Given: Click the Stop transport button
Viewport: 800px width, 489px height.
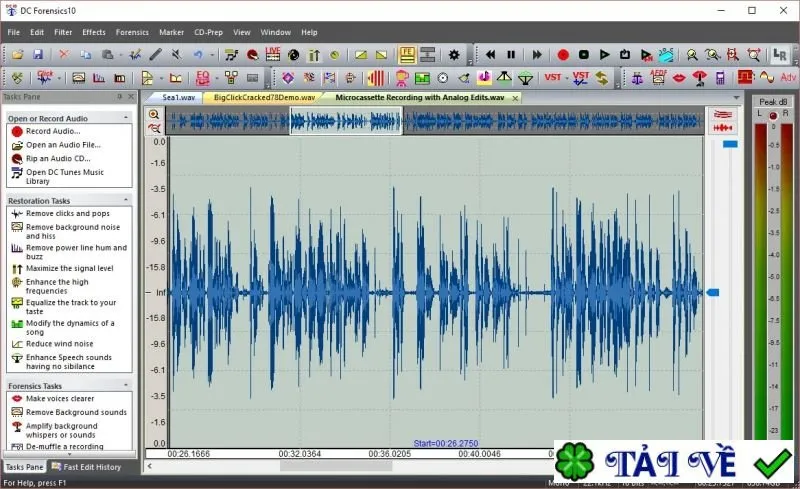Looking at the screenshot, I should 584,55.
